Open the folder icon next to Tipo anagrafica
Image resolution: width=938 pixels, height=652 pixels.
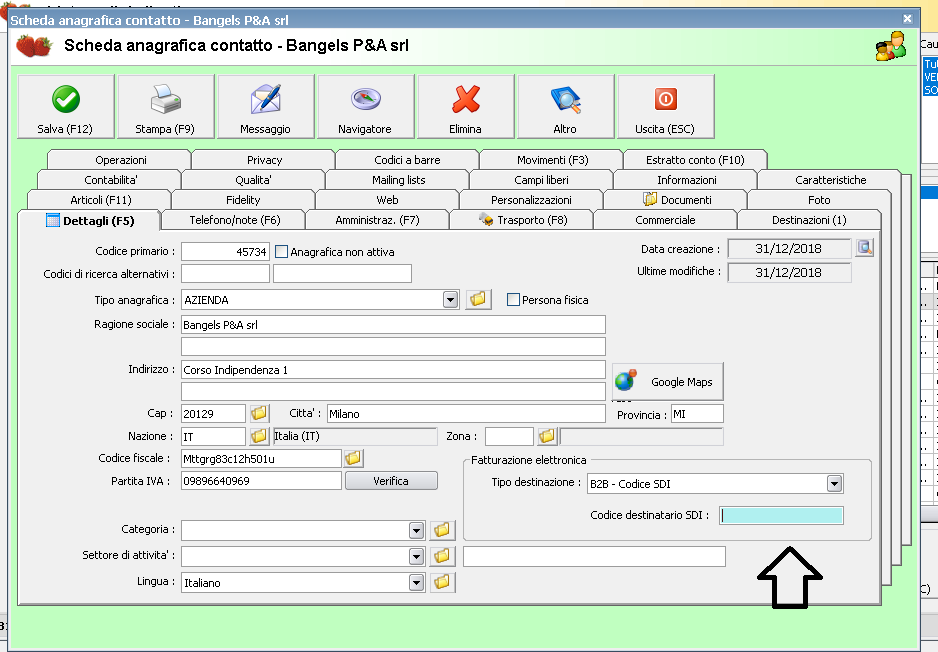(478, 299)
